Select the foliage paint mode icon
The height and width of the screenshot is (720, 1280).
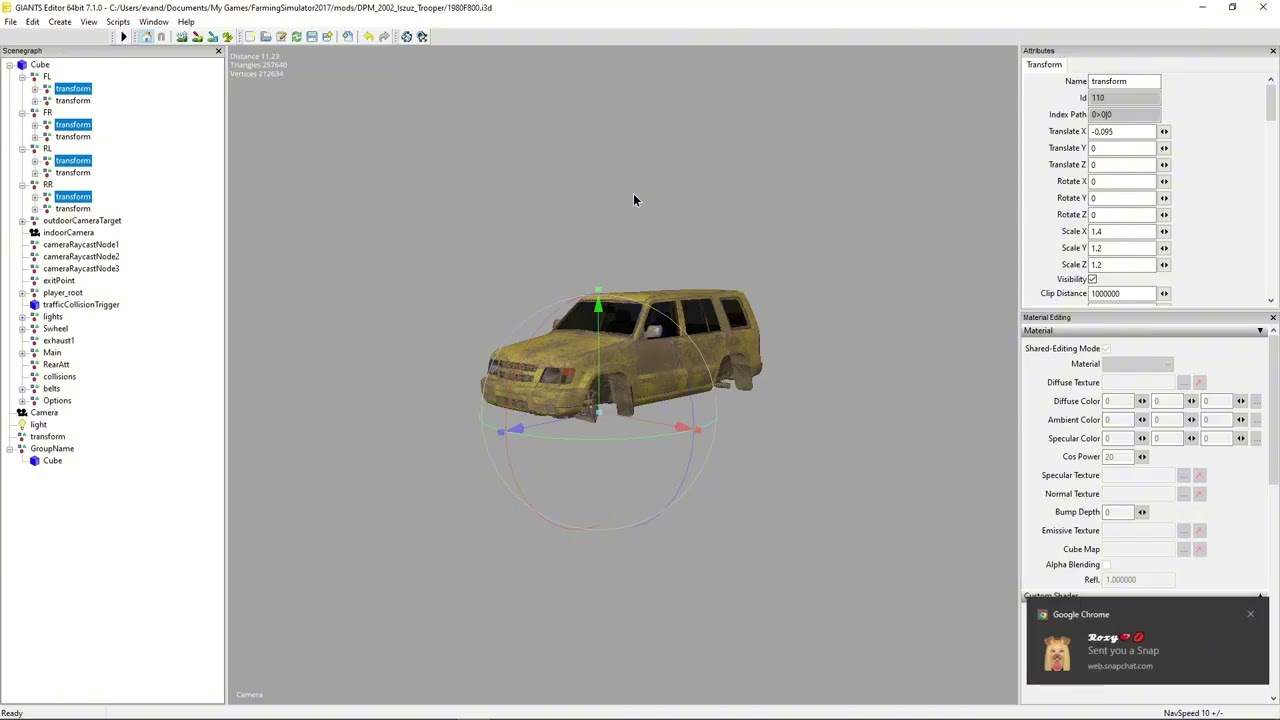pyautogui.click(x=227, y=37)
